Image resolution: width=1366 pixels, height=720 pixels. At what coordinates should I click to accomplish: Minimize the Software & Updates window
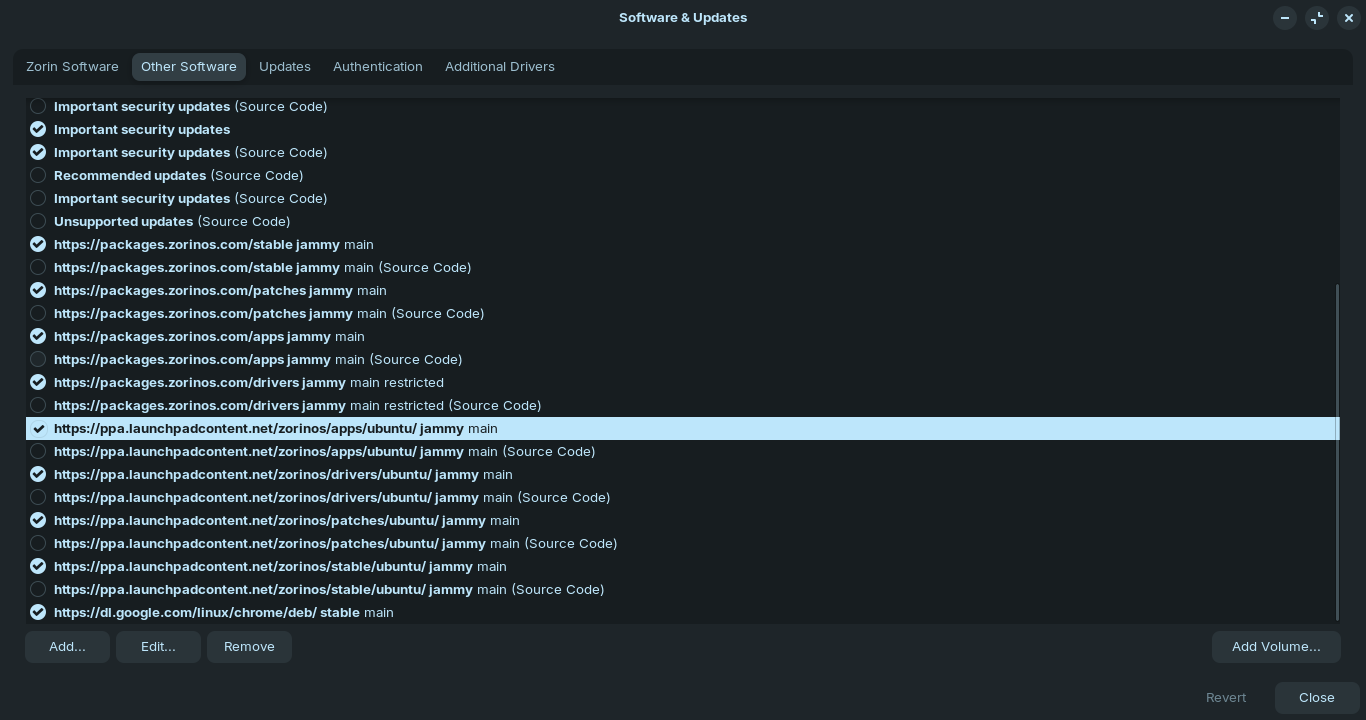(1285, 18)
